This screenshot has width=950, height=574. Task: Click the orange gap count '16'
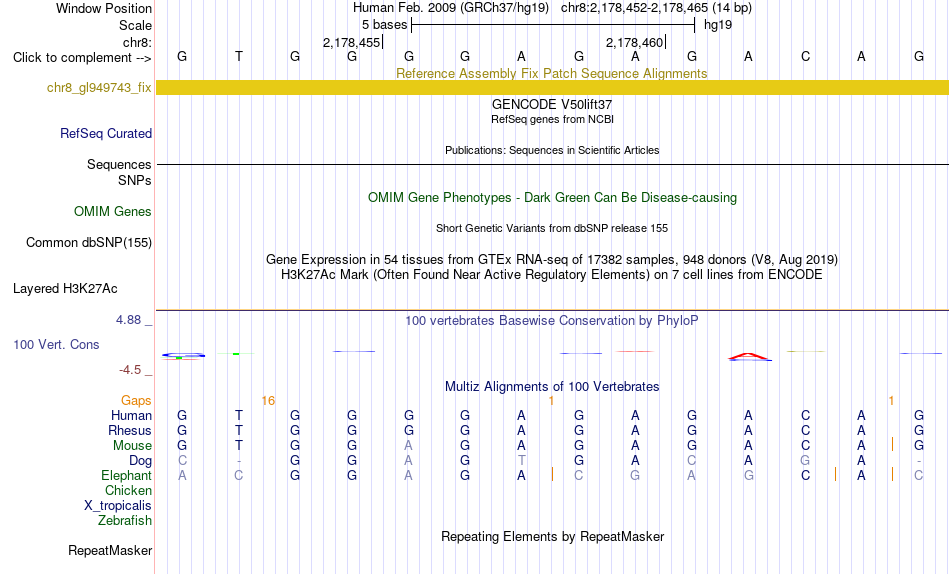[268, 400]
